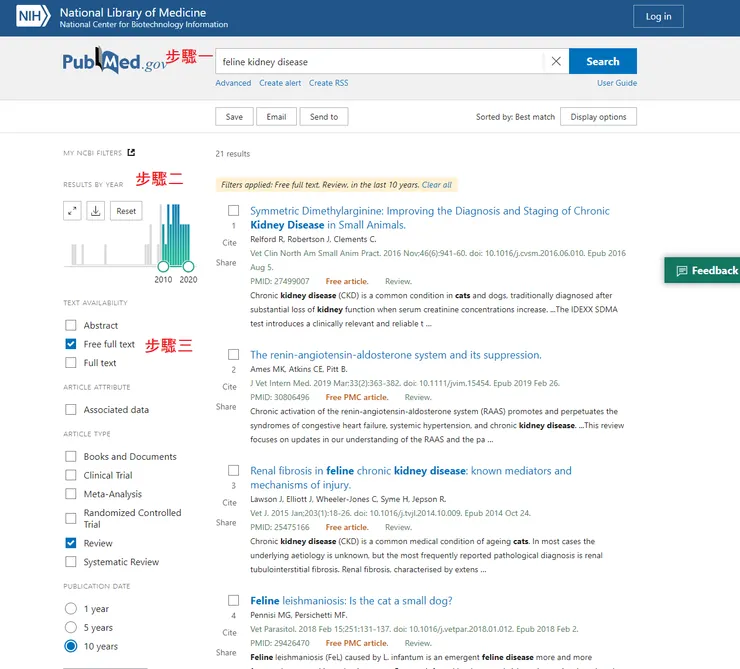The image size is (740, 669).
Task: Click Cite for result 2
Action: pos(229,387)
